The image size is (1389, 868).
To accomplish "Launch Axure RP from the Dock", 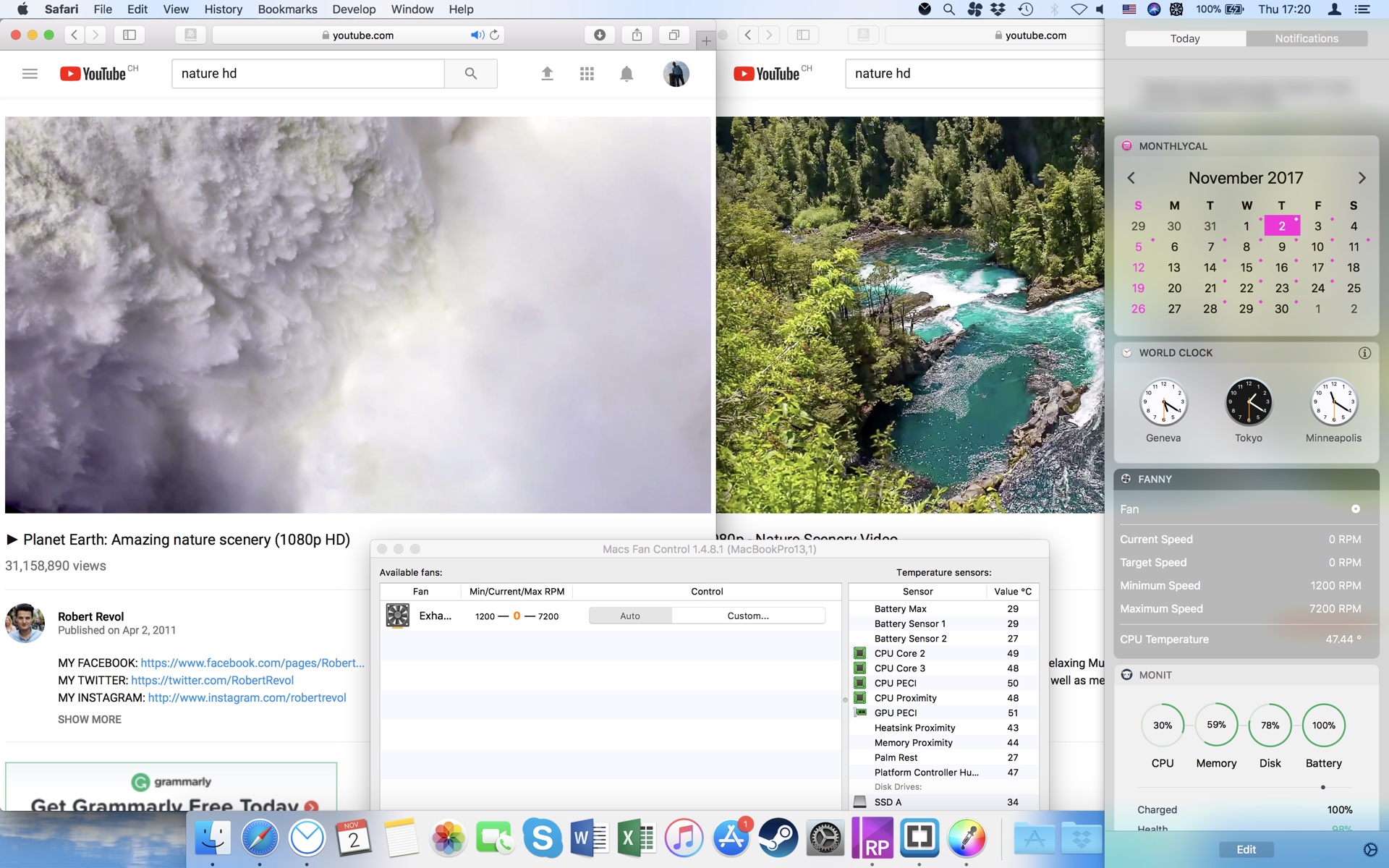I will click(x=872, y=838).
